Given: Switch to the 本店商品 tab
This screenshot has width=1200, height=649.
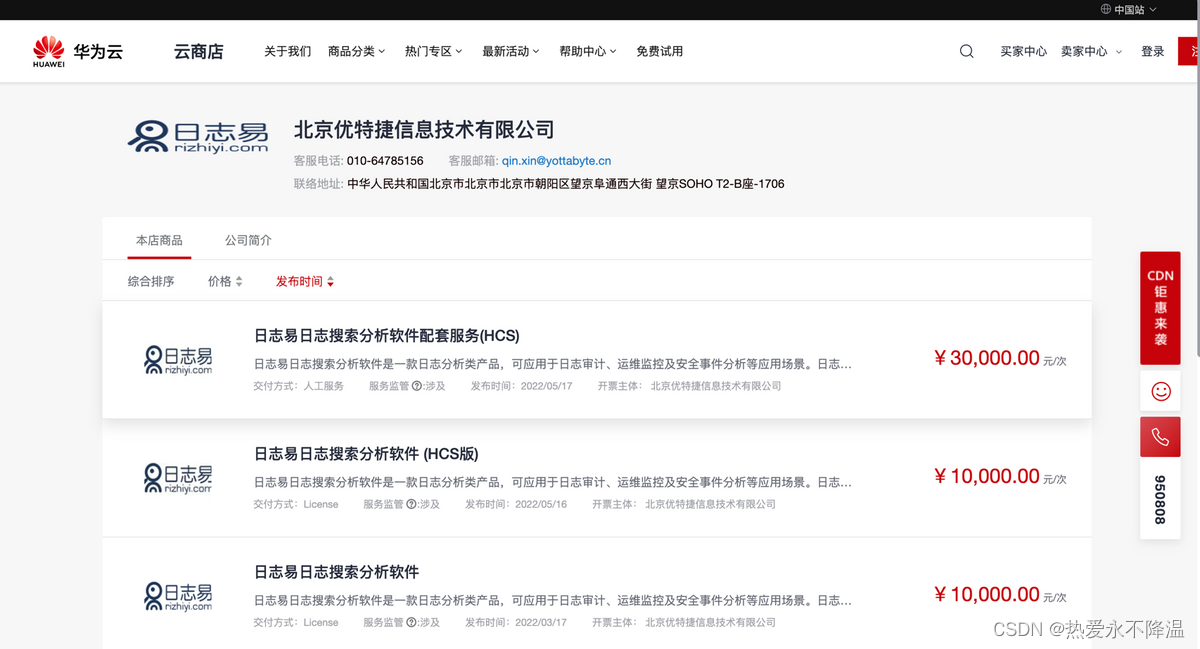Looking at the screenshot, I should click(x=159, y=240).
